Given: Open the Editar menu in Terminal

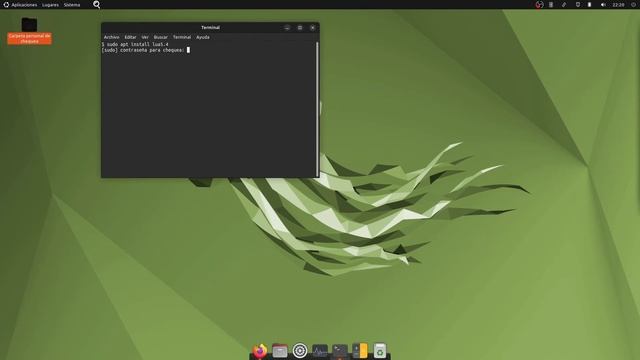Looking at the screenshot, I should coord(130,37).
